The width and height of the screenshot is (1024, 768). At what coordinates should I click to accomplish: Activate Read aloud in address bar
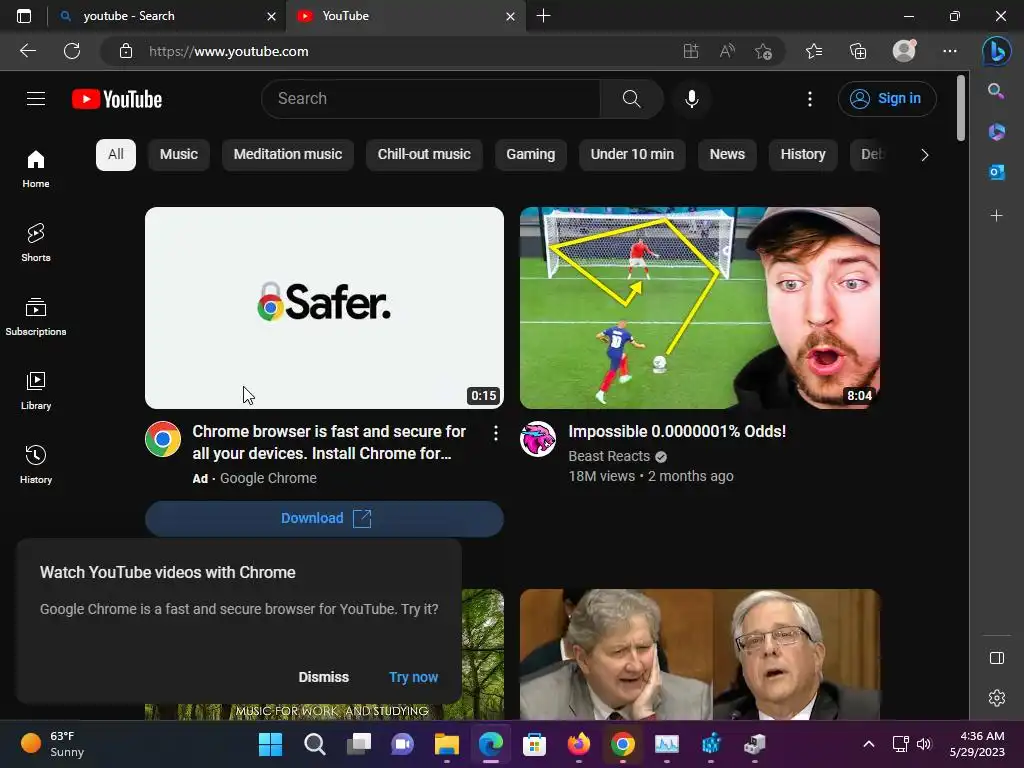coord(727,51)
